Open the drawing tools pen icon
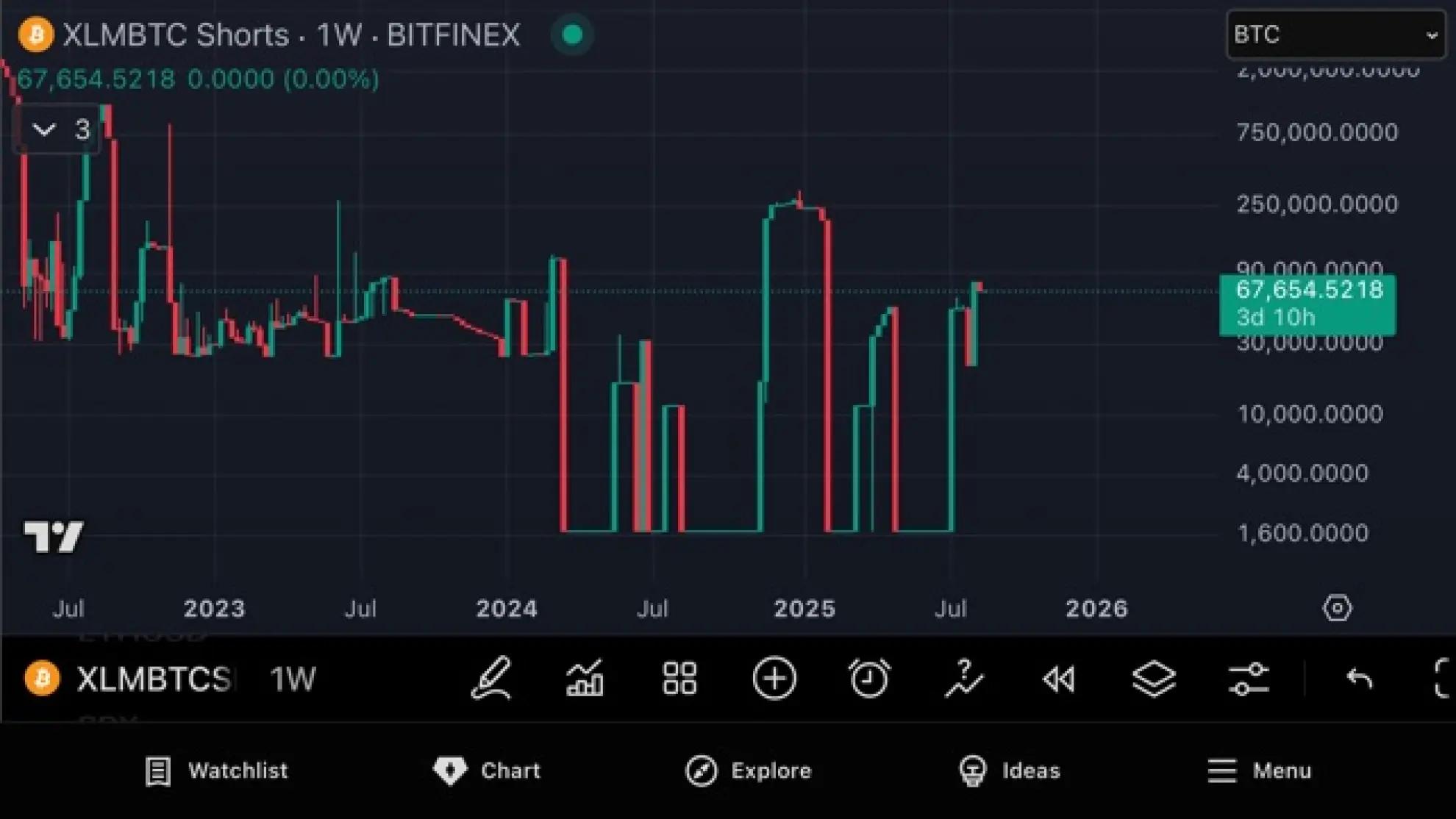Image resolution: width=1456 pixels, height=819 pixels. coord(490,678)
